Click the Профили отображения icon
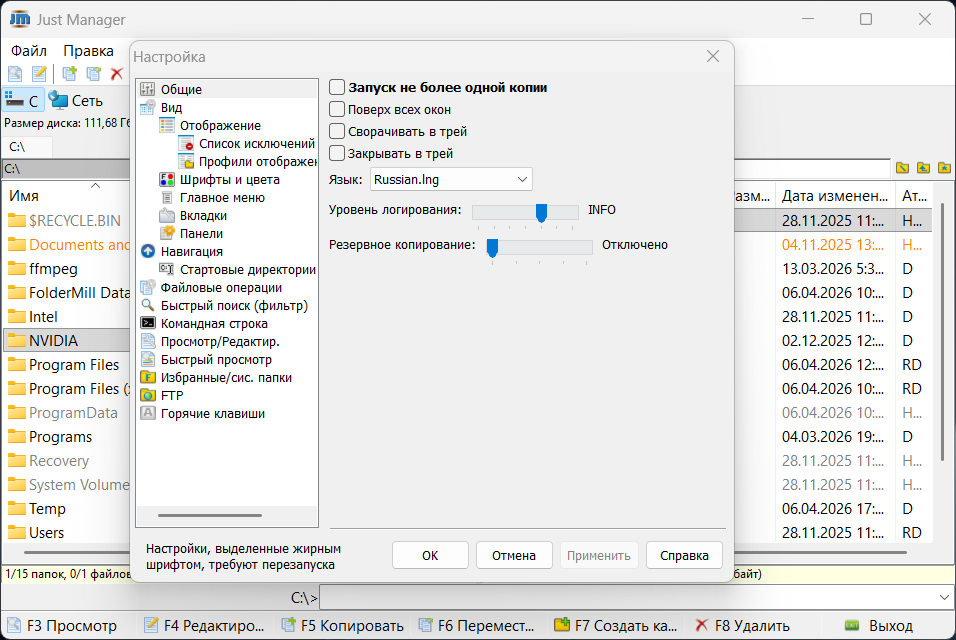 185,162
